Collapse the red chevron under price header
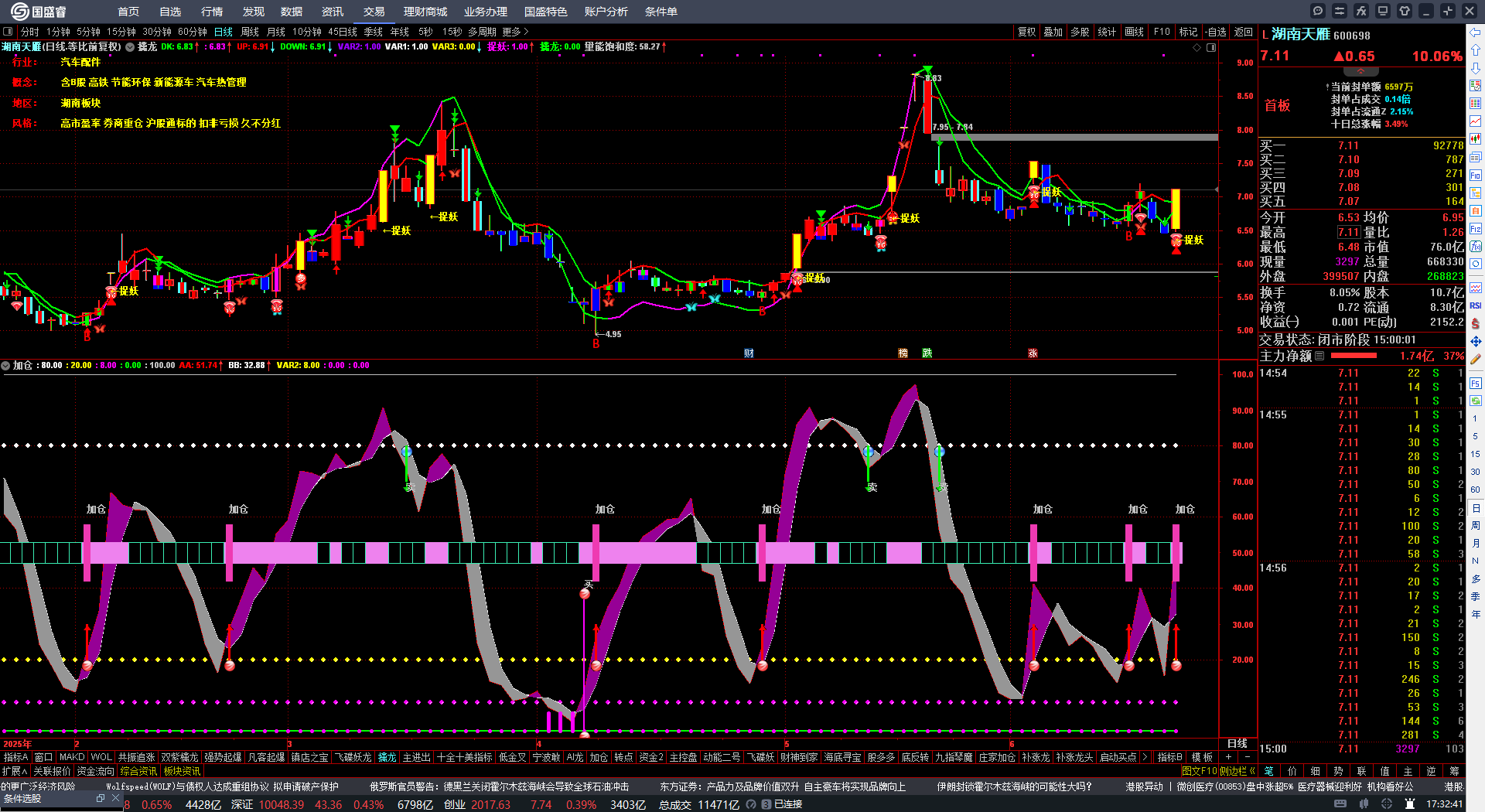This screenshot has height=812, width=1485. click(1361, 71)
